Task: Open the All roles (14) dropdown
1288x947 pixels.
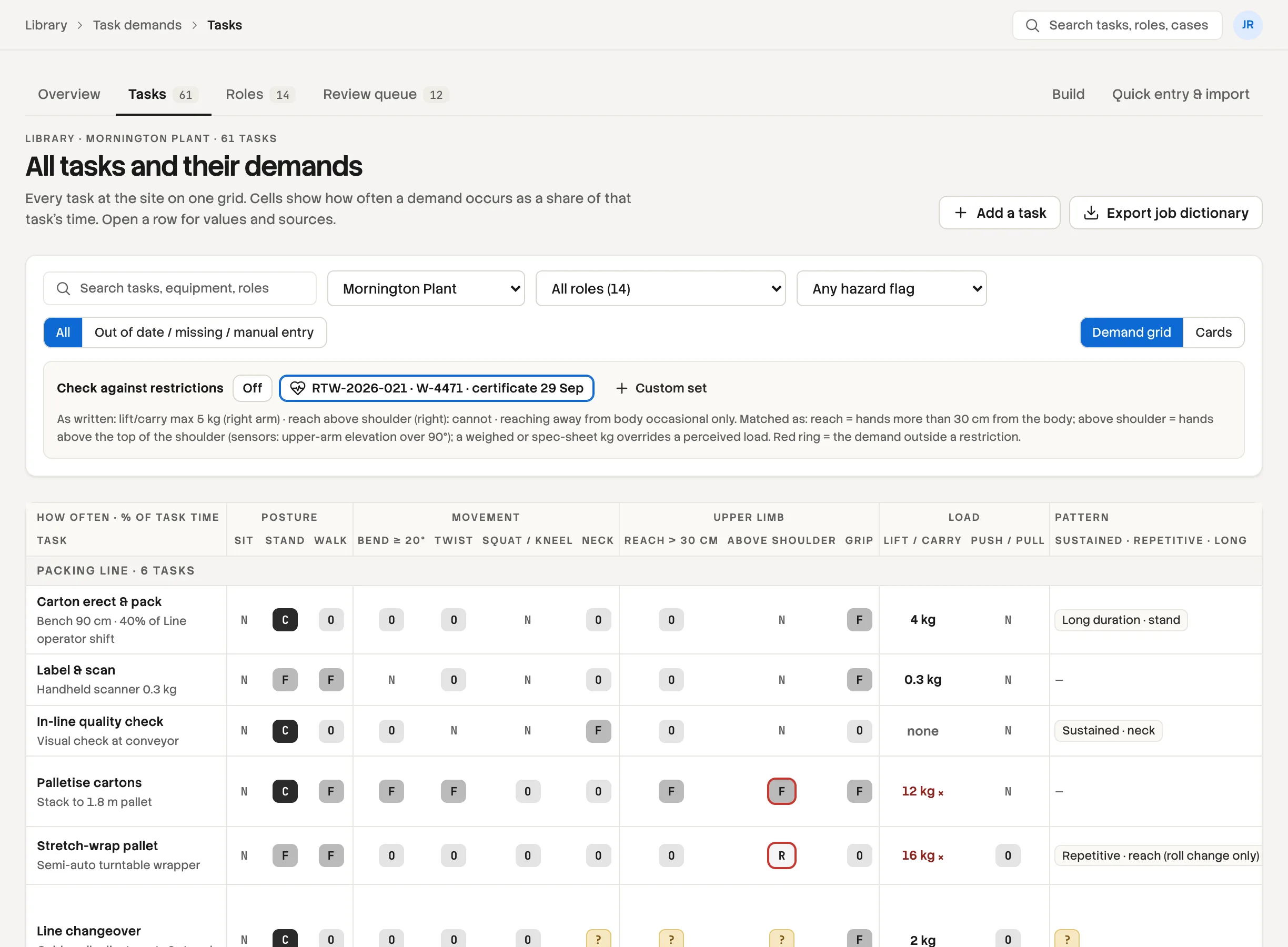Action: [x=660, y=288]
